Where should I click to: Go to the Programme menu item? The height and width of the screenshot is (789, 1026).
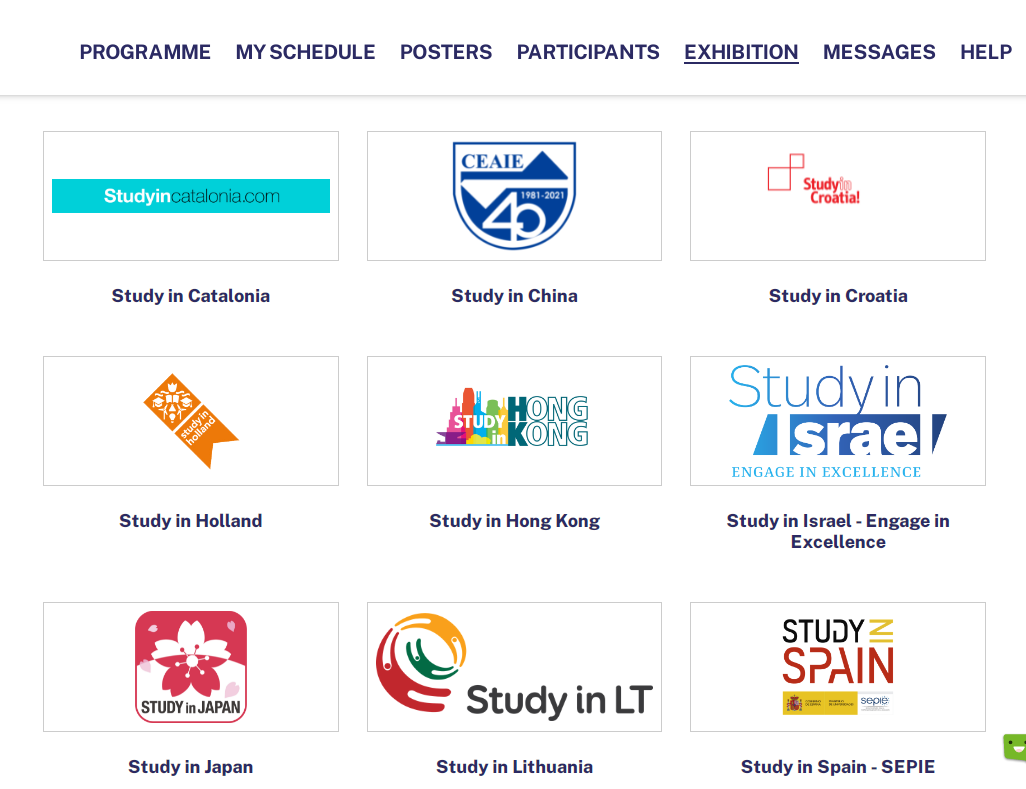(x=145, y=52)
